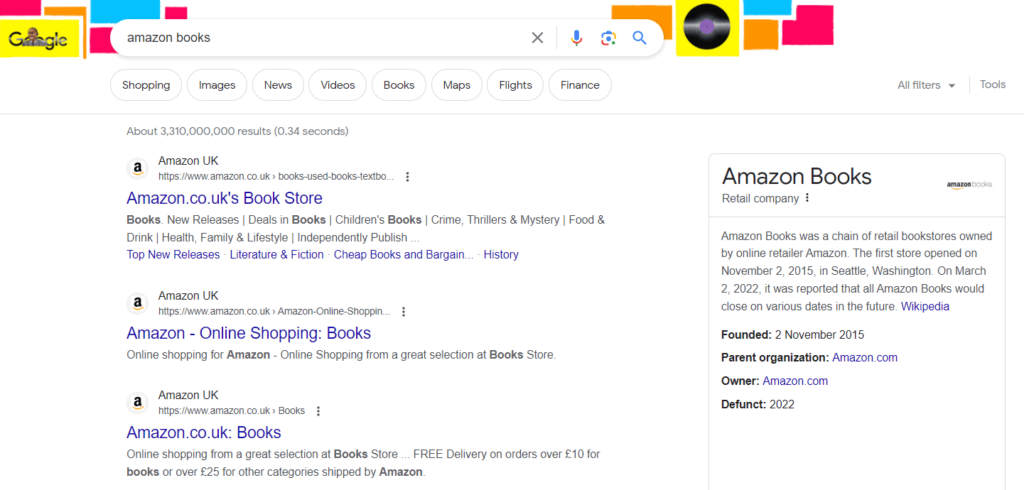The height and width of the screenshot is (490, 1024).
Task: Click the amazon books logo thumbnail
Action: (x=969, y=185)
